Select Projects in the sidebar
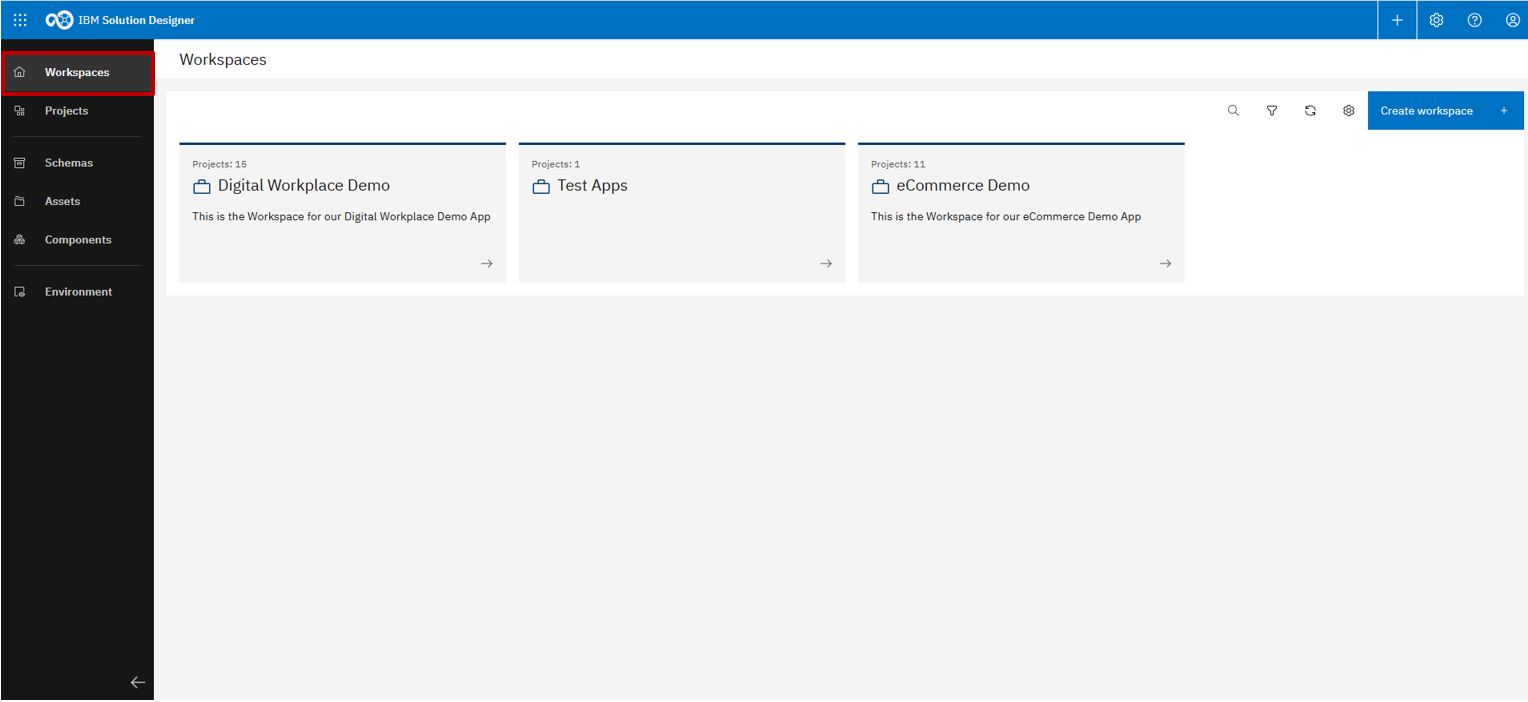The width and height of the screenshot is (1528, 702). (66, 110)
